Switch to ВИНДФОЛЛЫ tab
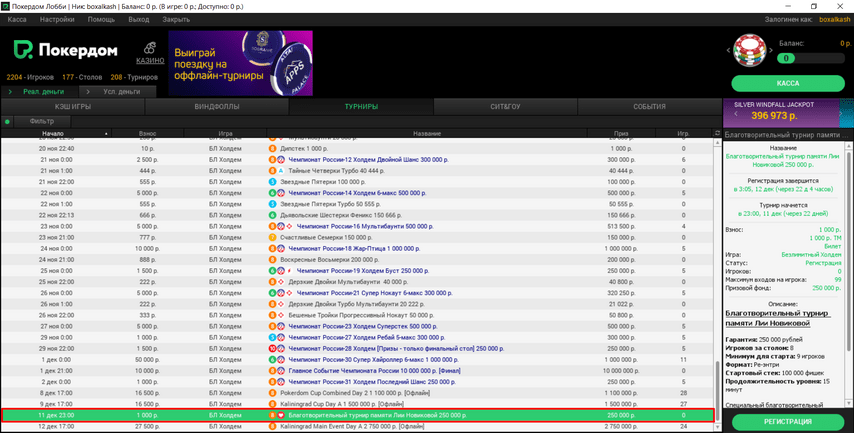The image size is (854, 433). click(x=217, y=107)
